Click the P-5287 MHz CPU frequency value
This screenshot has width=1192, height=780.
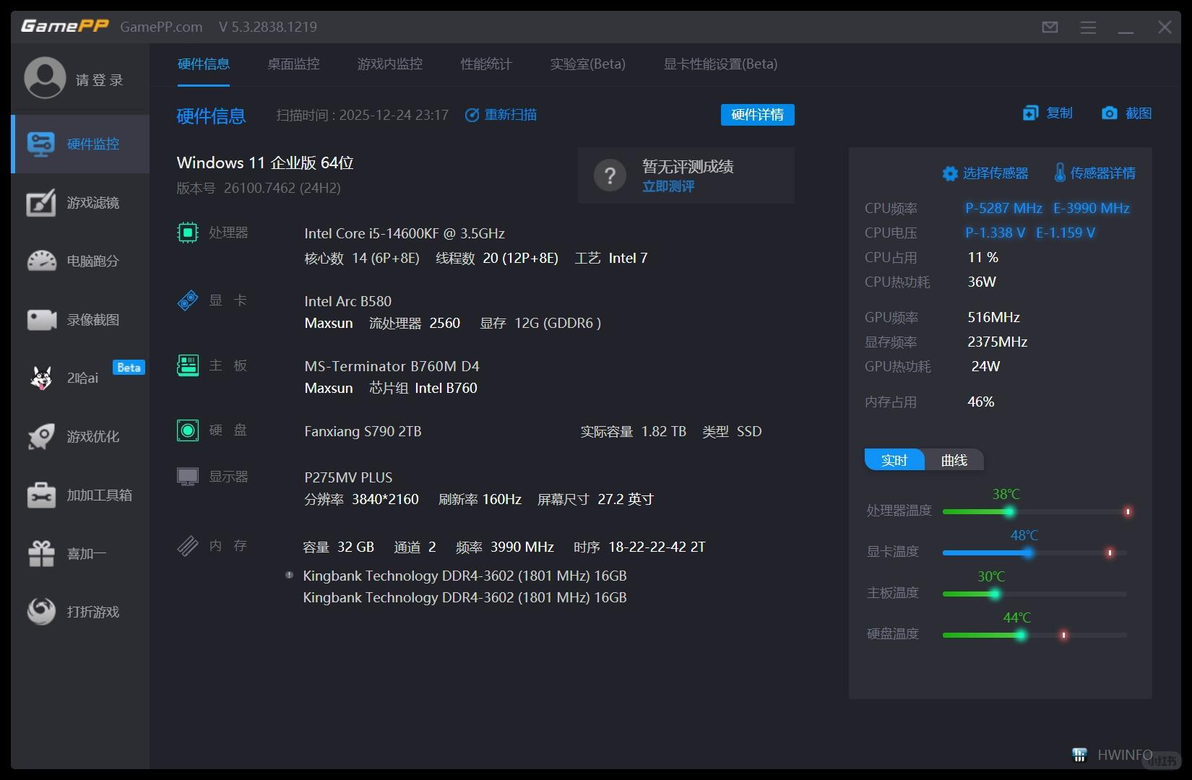1003,208
